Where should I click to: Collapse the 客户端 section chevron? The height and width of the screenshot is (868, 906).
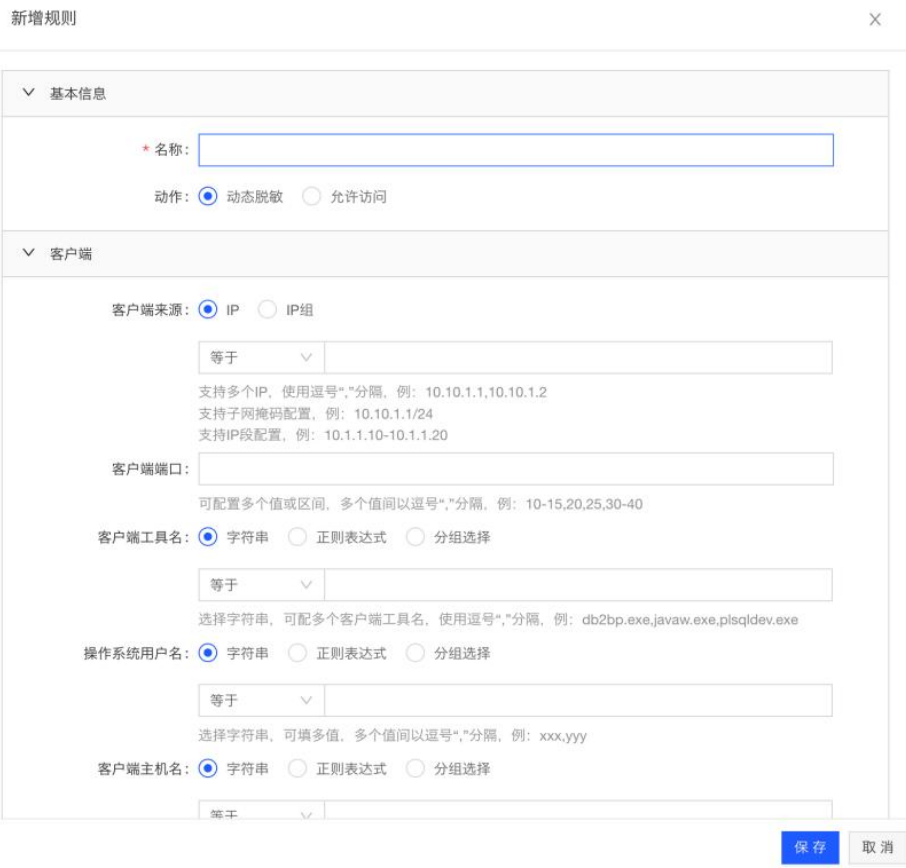(x=28, y=253)
